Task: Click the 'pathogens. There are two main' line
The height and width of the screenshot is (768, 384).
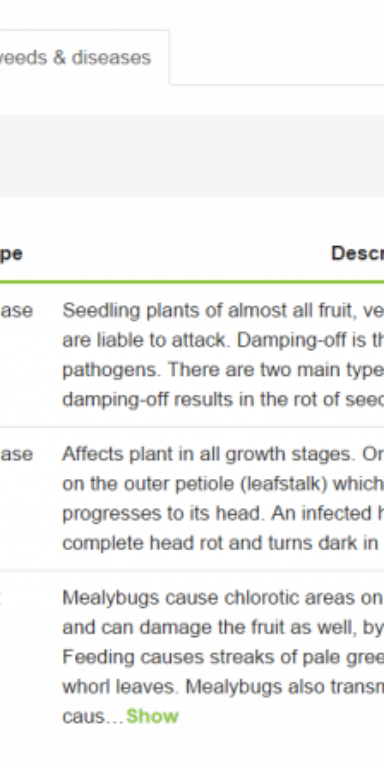Action: pyautogui.click(x=223, y=370)
